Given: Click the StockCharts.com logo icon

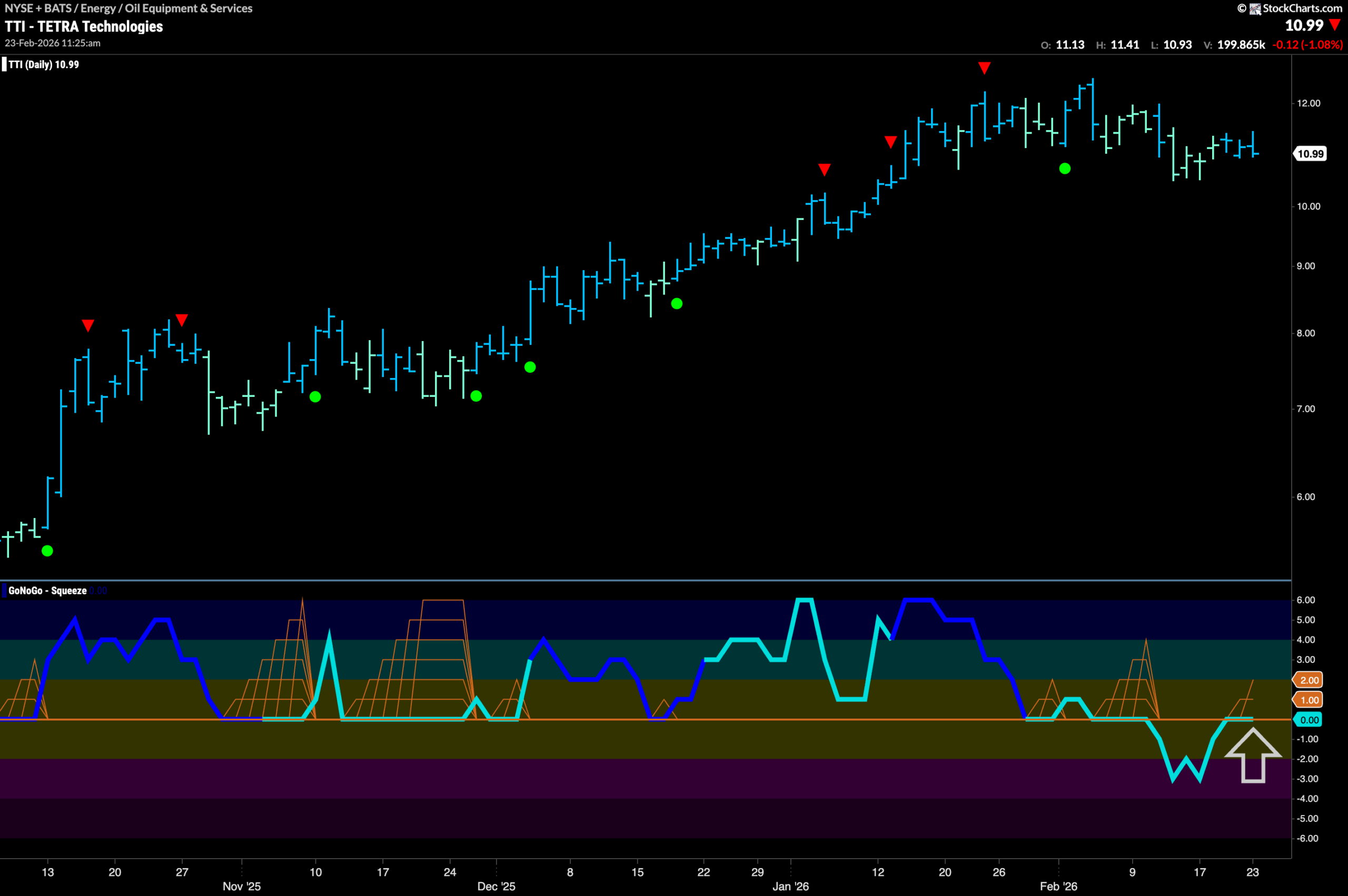Looking at the screenshot, I should point(1255,8).
